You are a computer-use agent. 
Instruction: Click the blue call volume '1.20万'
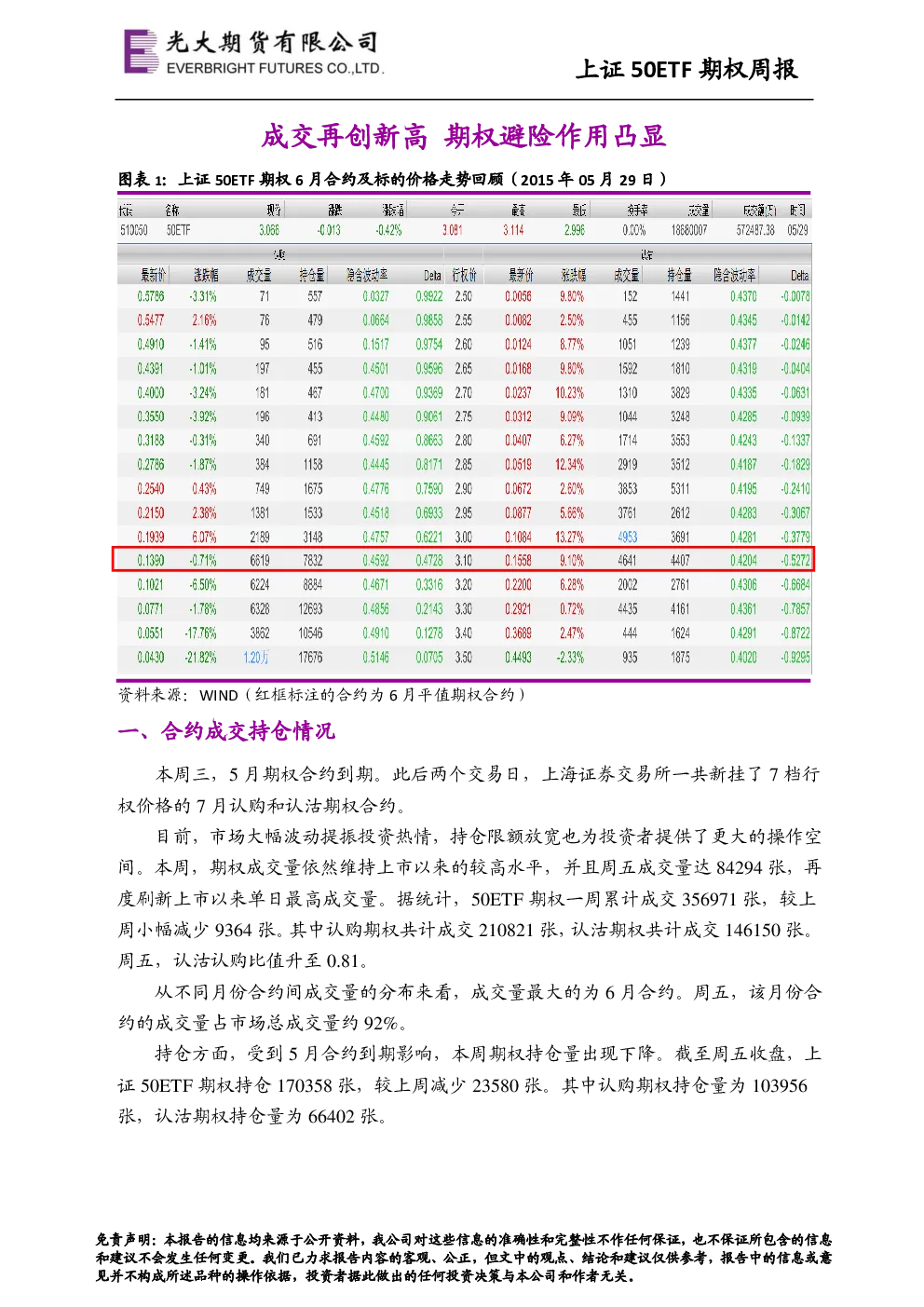(x=256, y=658)
